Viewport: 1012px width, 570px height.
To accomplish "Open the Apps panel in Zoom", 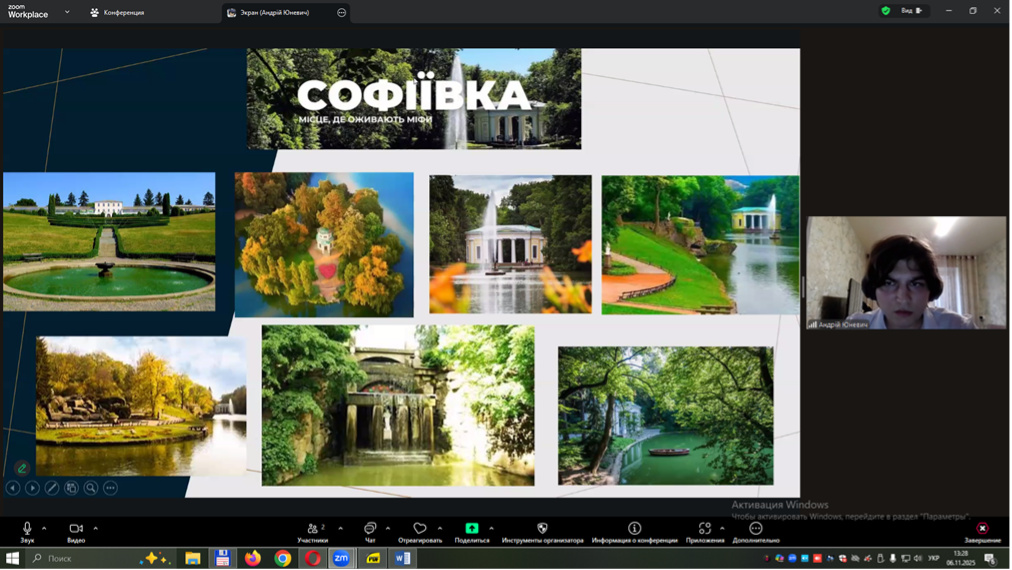I will 705,531.
